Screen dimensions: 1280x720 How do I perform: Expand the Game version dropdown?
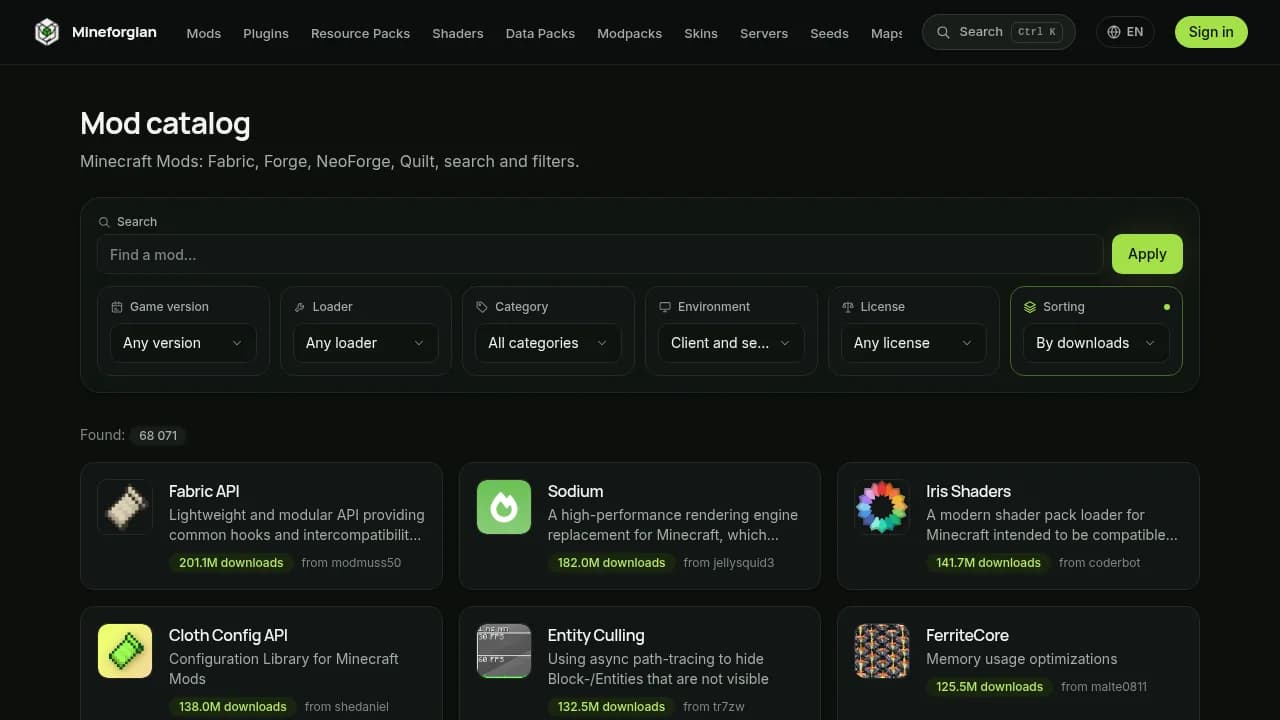point(183,343)
